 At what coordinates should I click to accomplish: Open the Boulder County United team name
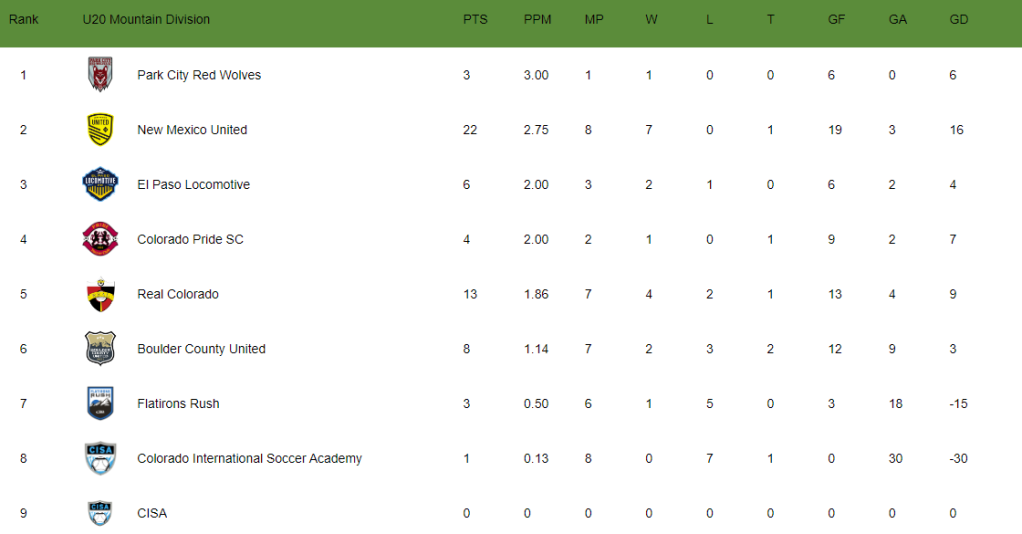click(201, 349)
